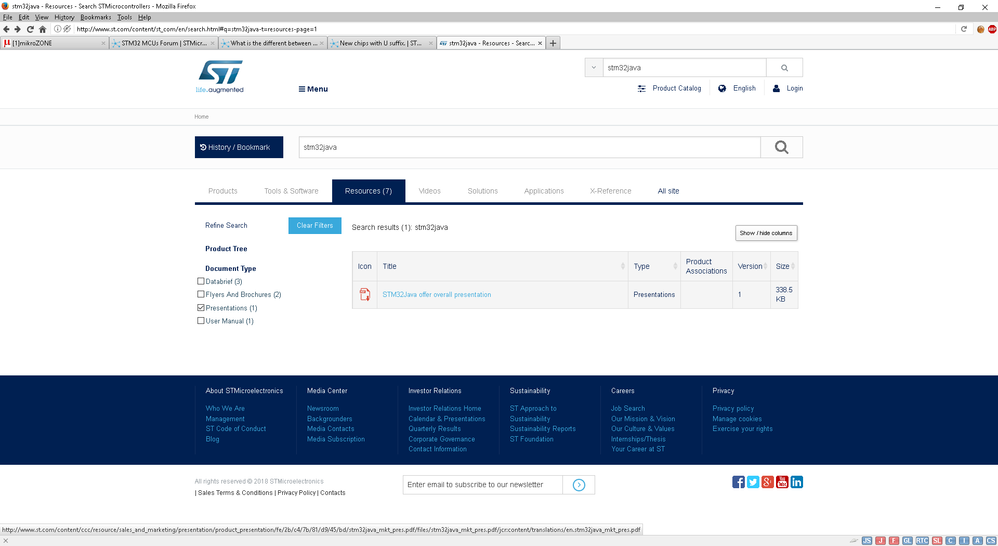The height and width of the screenshot is (546, 998).
Task: Click the History / Bookmark button
Action: [x=239, y=147]
